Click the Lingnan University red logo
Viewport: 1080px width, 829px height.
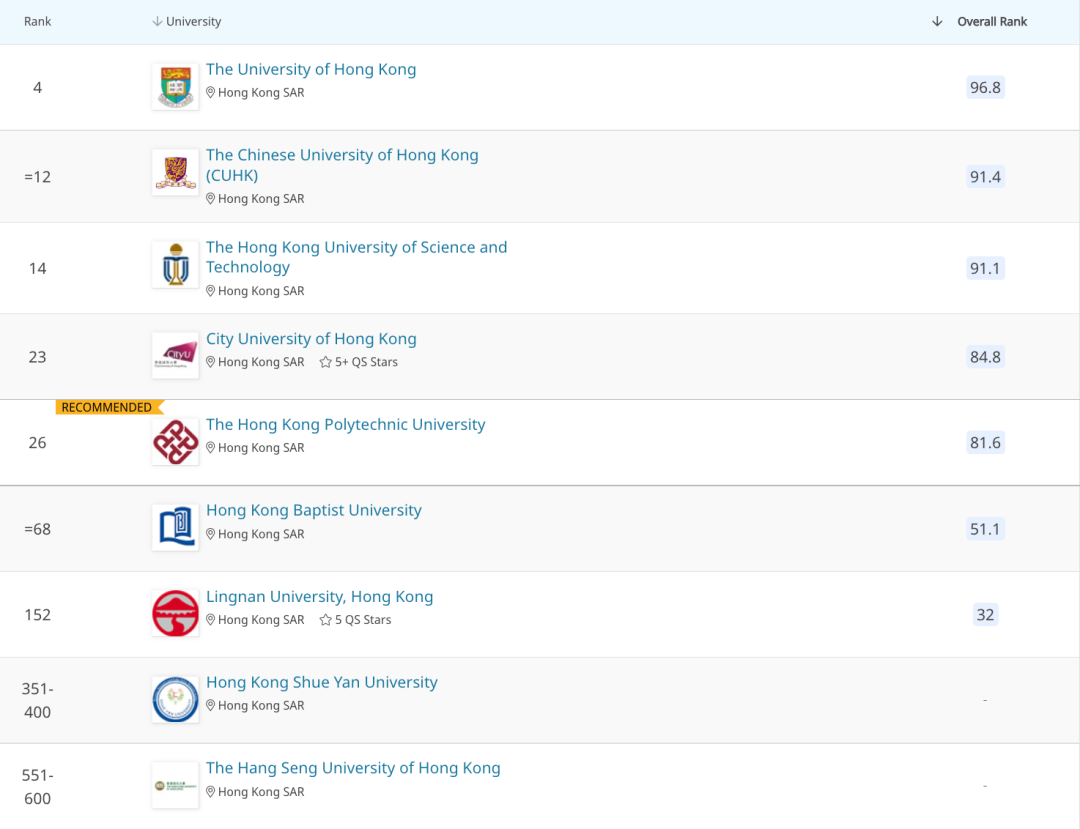tap(175, 613)
